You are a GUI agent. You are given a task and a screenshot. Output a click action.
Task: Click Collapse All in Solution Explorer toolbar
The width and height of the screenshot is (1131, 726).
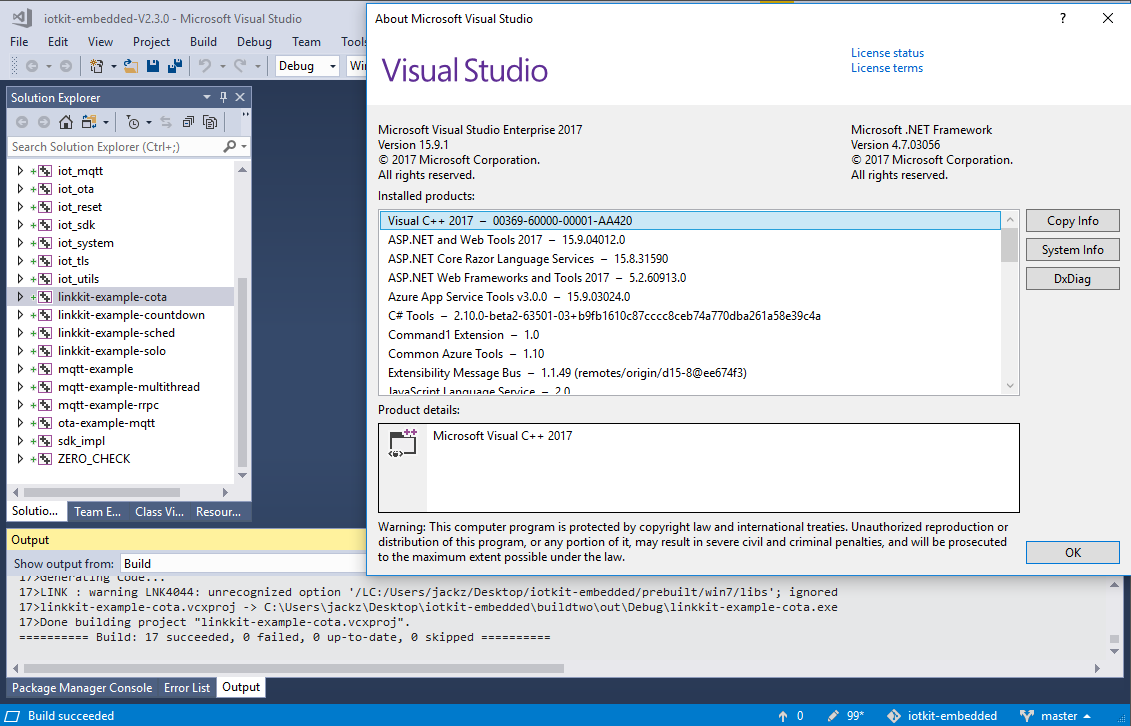pyautogui.click(x=188, y=122)
